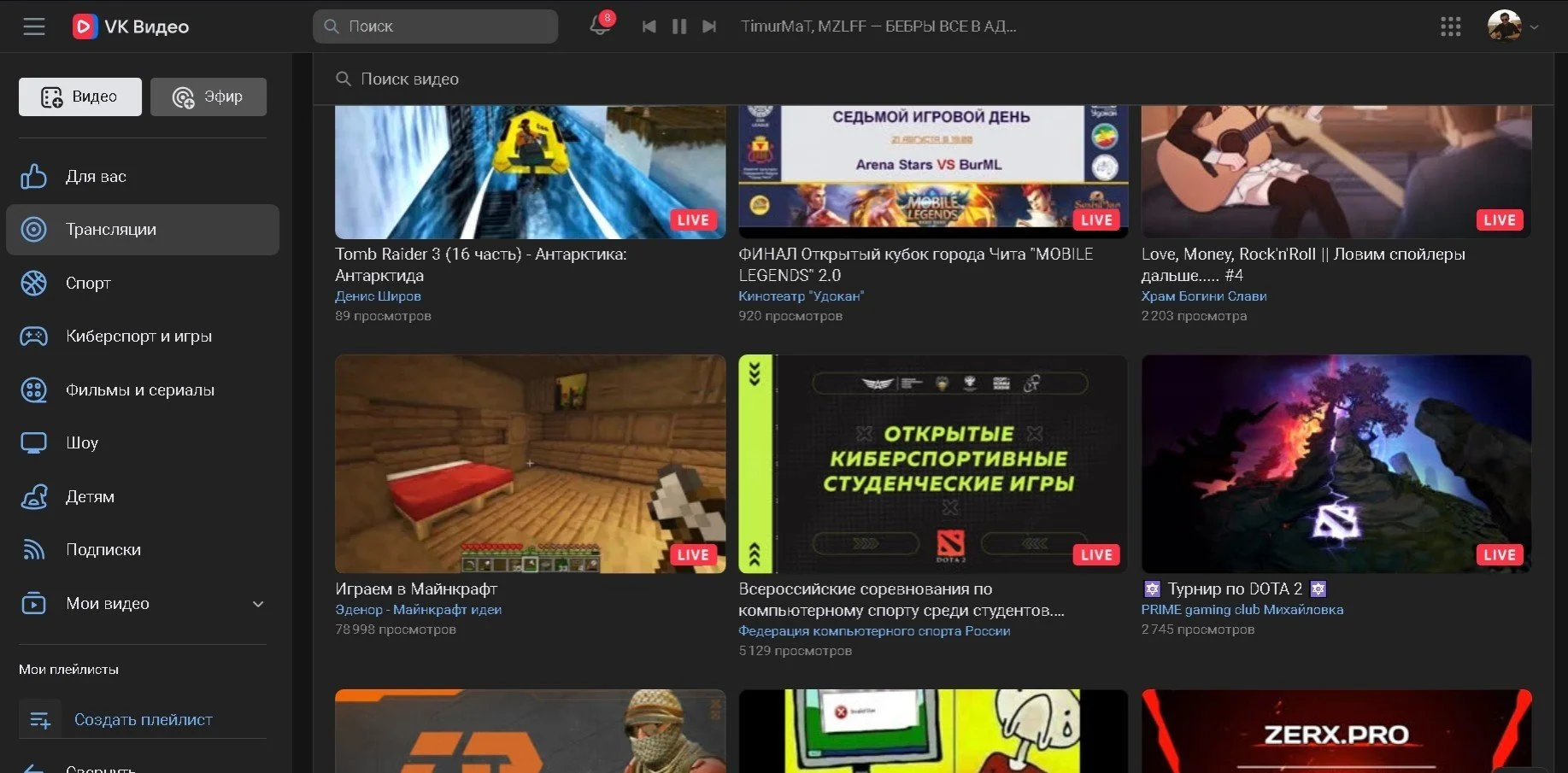Viewport: 1568px width, 773px height.
Task: Click the TV screen Шоу icon
Action: pos(33,442)
